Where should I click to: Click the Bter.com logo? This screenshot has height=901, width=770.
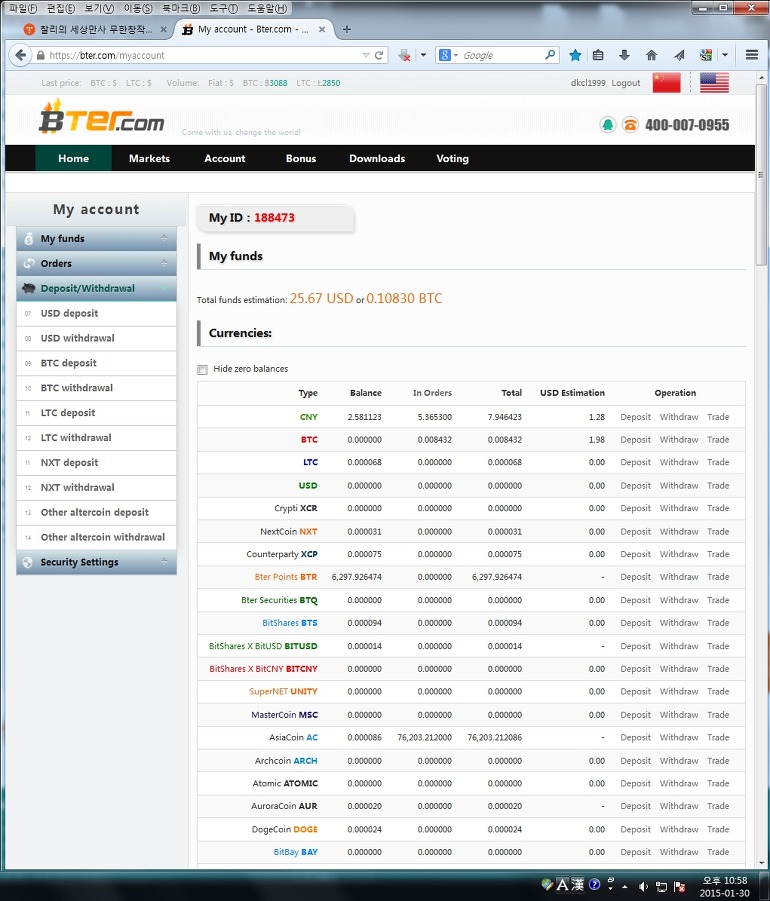102,117
